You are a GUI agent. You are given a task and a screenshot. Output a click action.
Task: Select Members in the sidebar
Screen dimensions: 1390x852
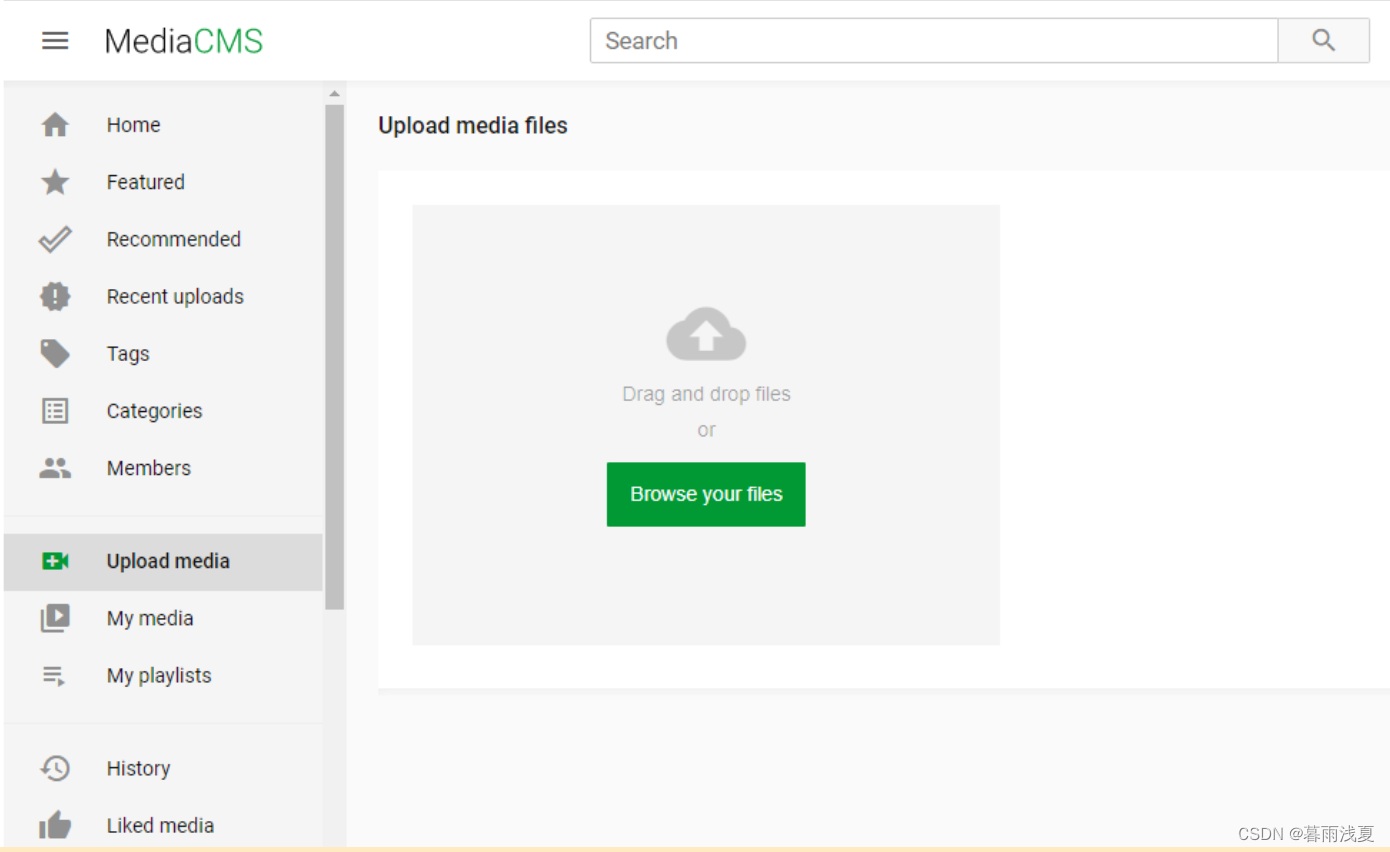(163, 468)
